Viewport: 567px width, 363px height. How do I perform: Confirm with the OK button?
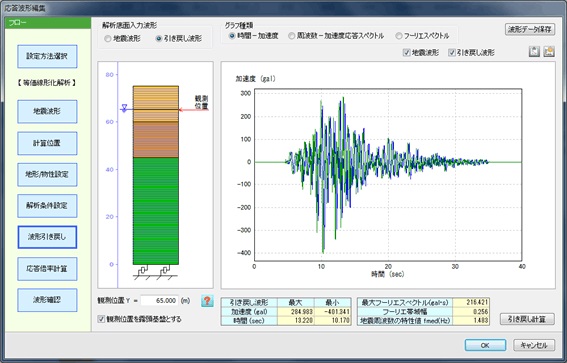click(x=485, y=345)
